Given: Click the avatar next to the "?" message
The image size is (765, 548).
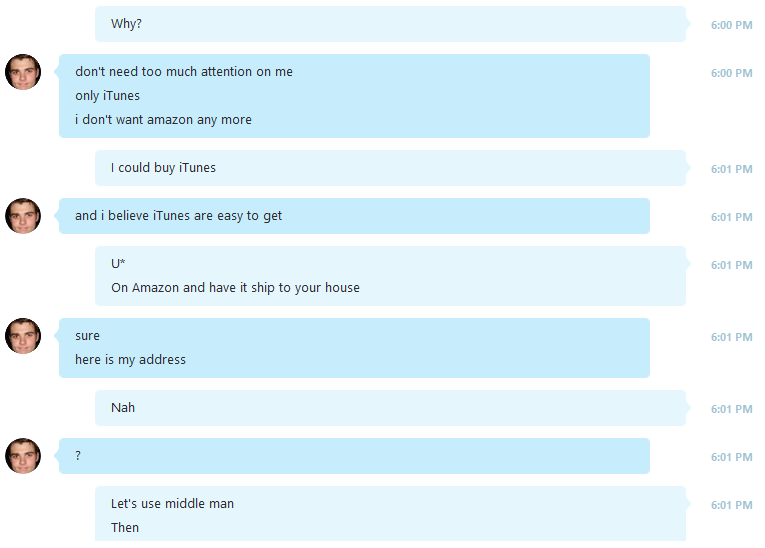Looking at the screenshot, I should coord(23,456).
